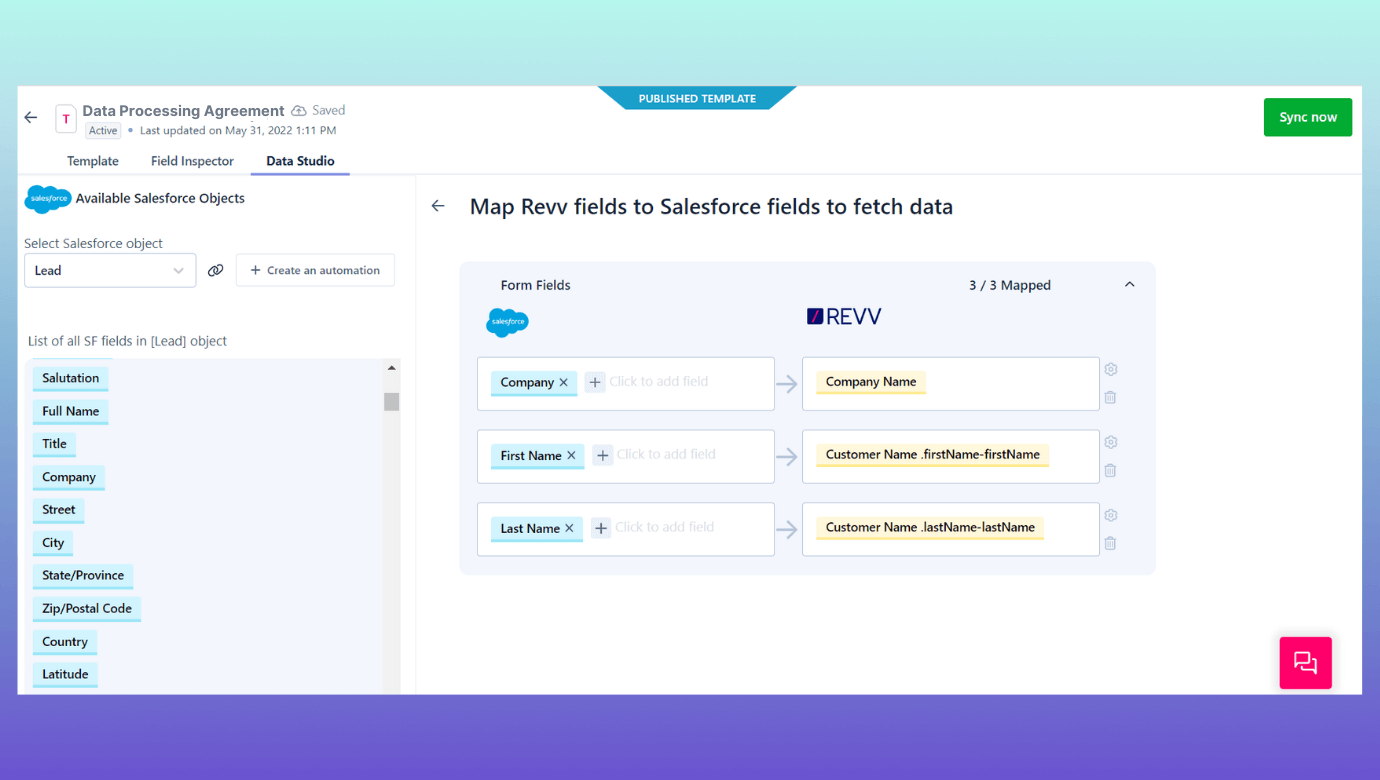Click the Data Processing Agreement title
The width and height of the screenshot is (1380, 780).
pos(183,111)
